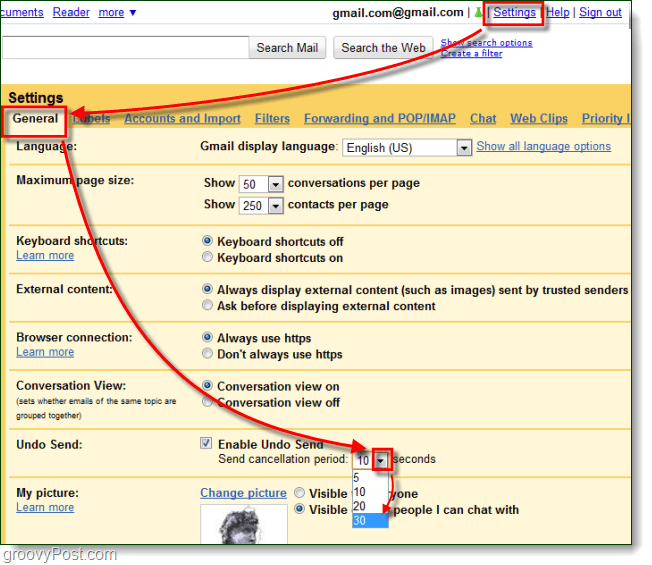The height and width of the screenshot is (565, 652).
Task: Select the General settings tab
Action: (35, 119)
